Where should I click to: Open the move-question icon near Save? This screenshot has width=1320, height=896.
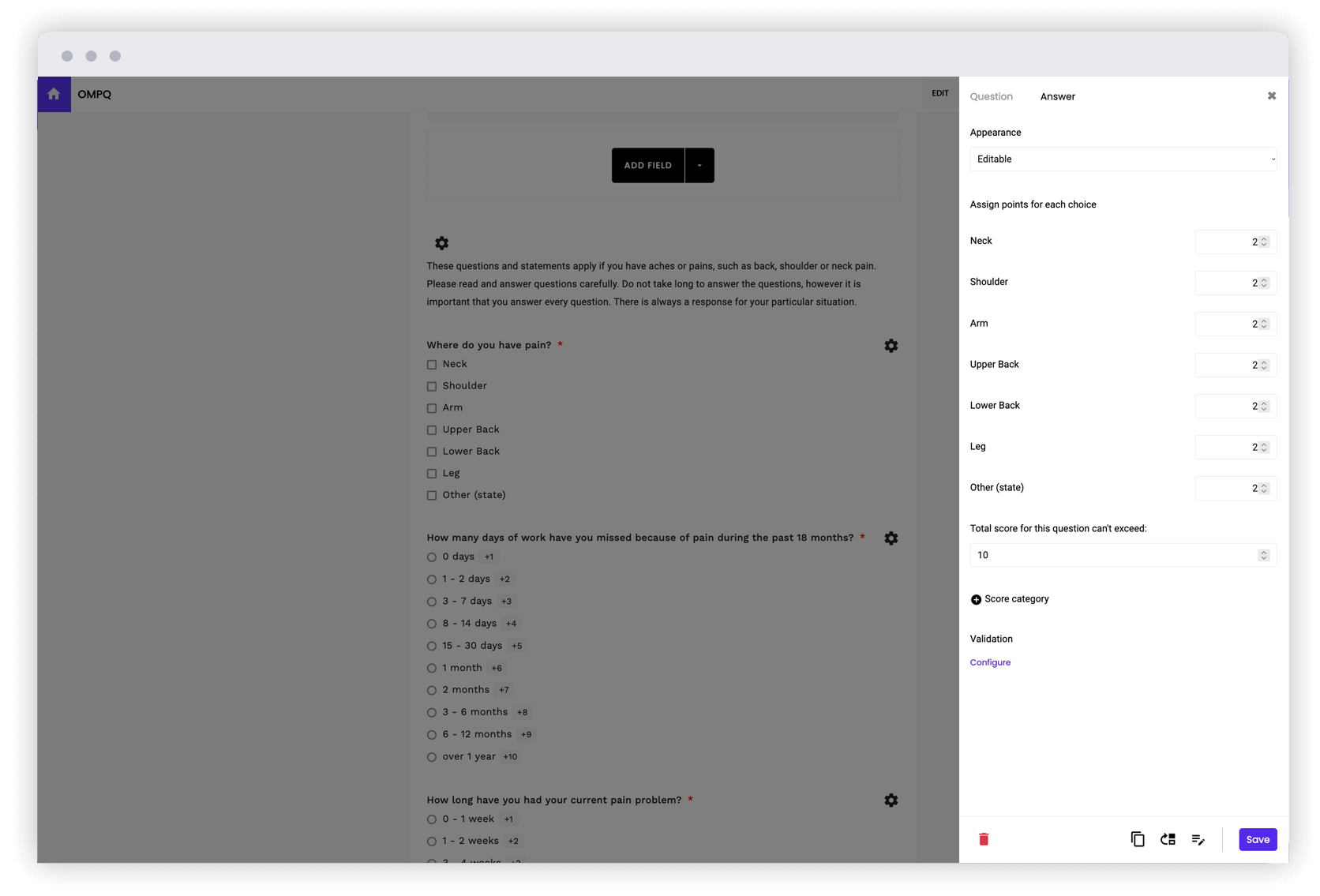(x=1168, y=839)
